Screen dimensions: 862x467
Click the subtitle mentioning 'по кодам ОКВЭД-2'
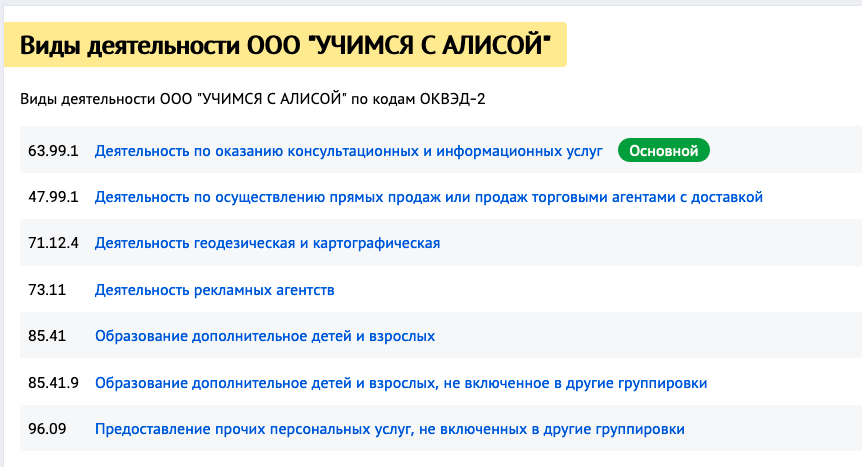[253, 99]
